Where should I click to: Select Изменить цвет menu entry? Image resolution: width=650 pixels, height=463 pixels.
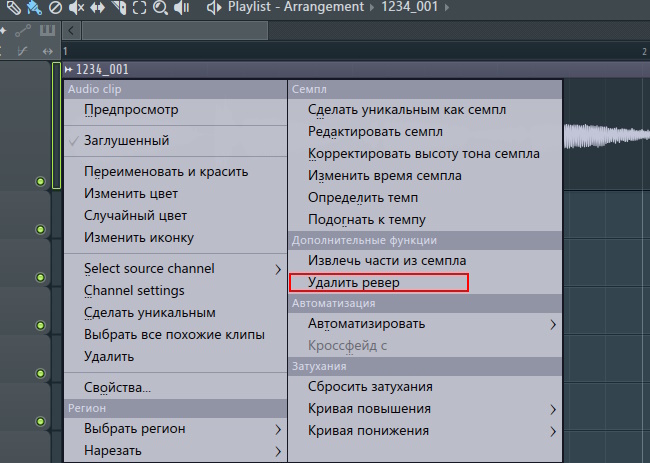pyautogui.click(x=175, y=194)
